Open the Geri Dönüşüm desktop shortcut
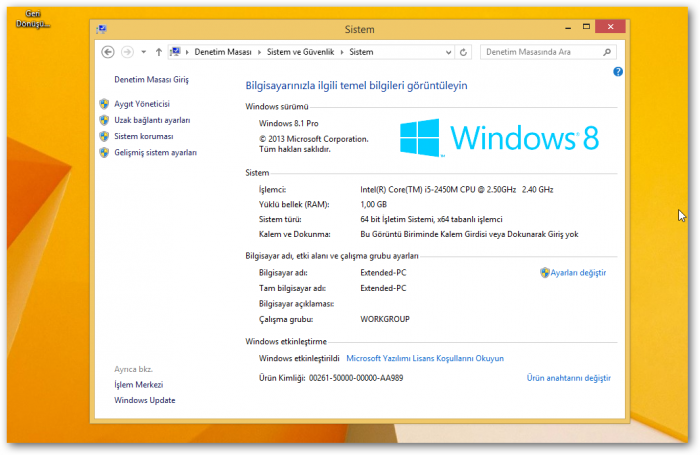700x455 pixels. click(x=33, y=19)
